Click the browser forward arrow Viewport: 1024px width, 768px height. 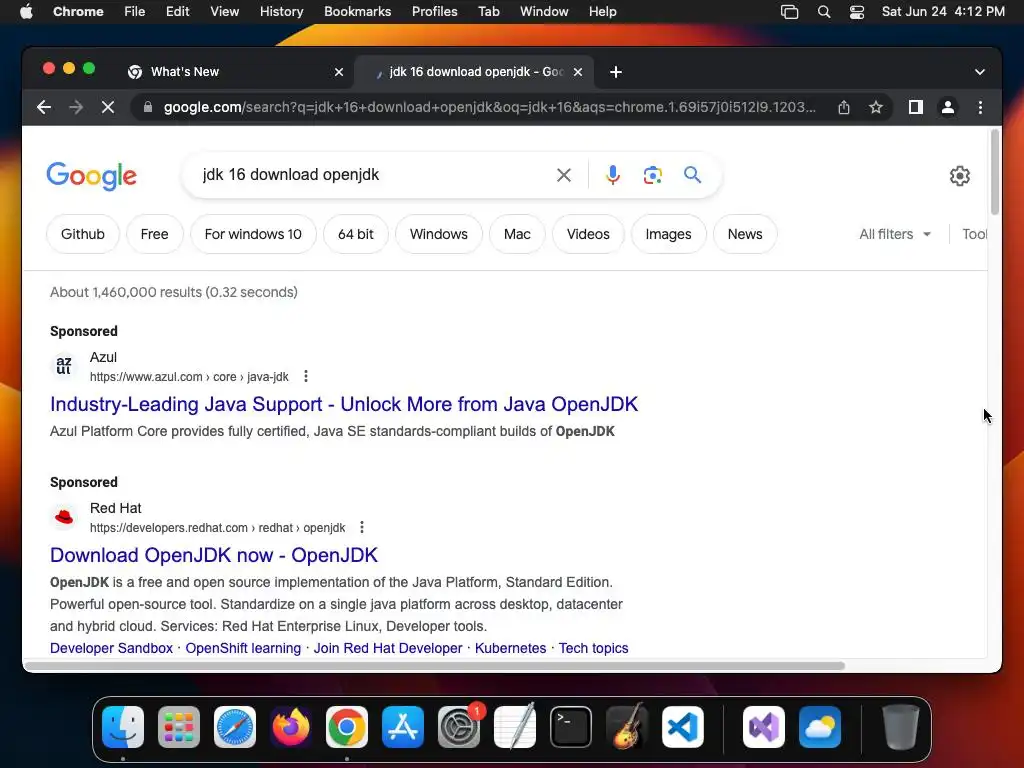76,107
